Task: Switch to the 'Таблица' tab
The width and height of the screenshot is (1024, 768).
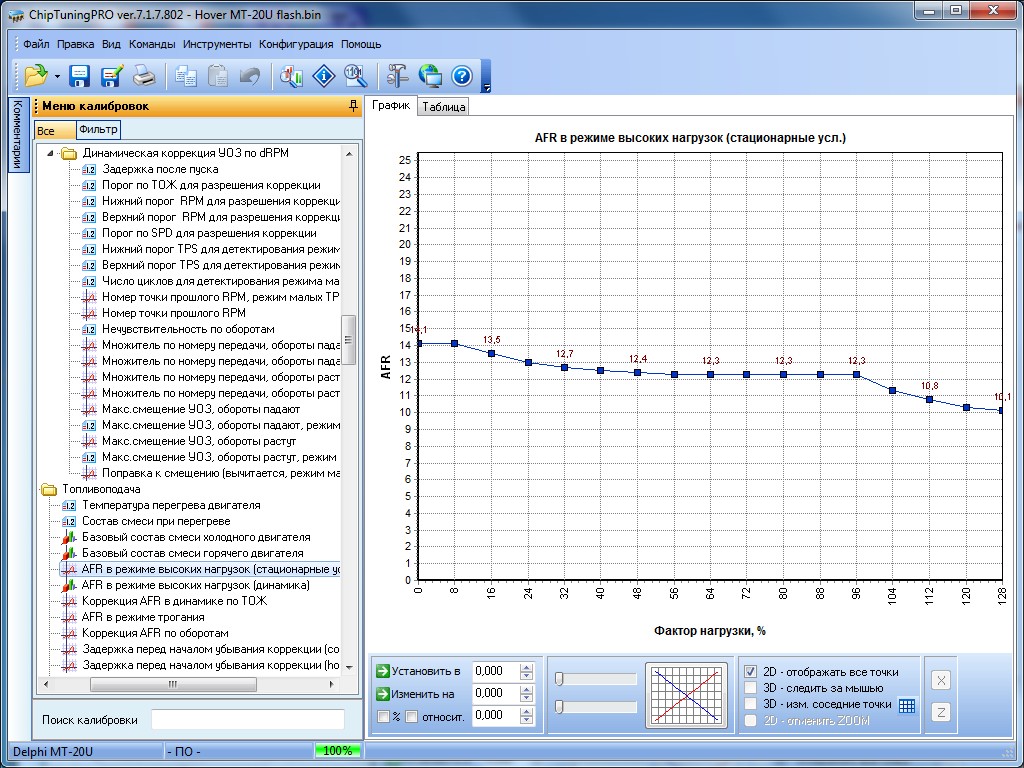Action: click(443, 108)
